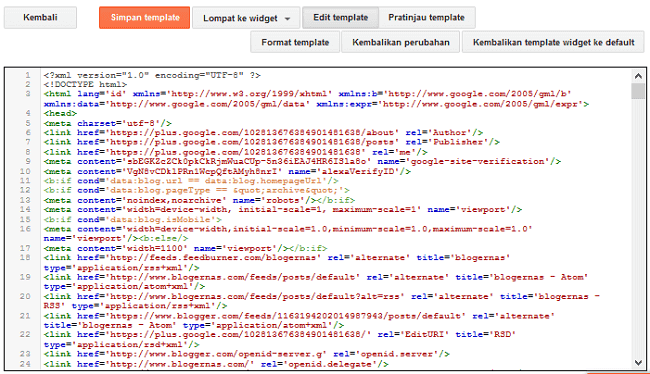Place cursor on the <!DOCTYPE html> line

pyautogui.click(x=85, y=85)
